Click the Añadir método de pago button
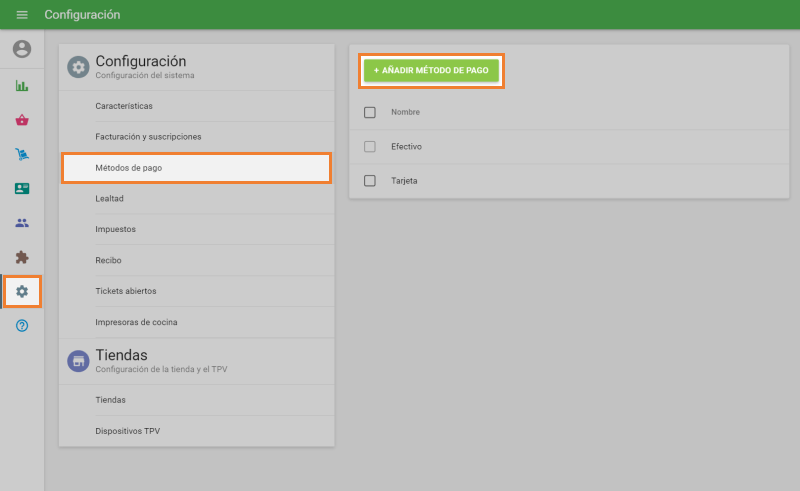 coord(431,71)
